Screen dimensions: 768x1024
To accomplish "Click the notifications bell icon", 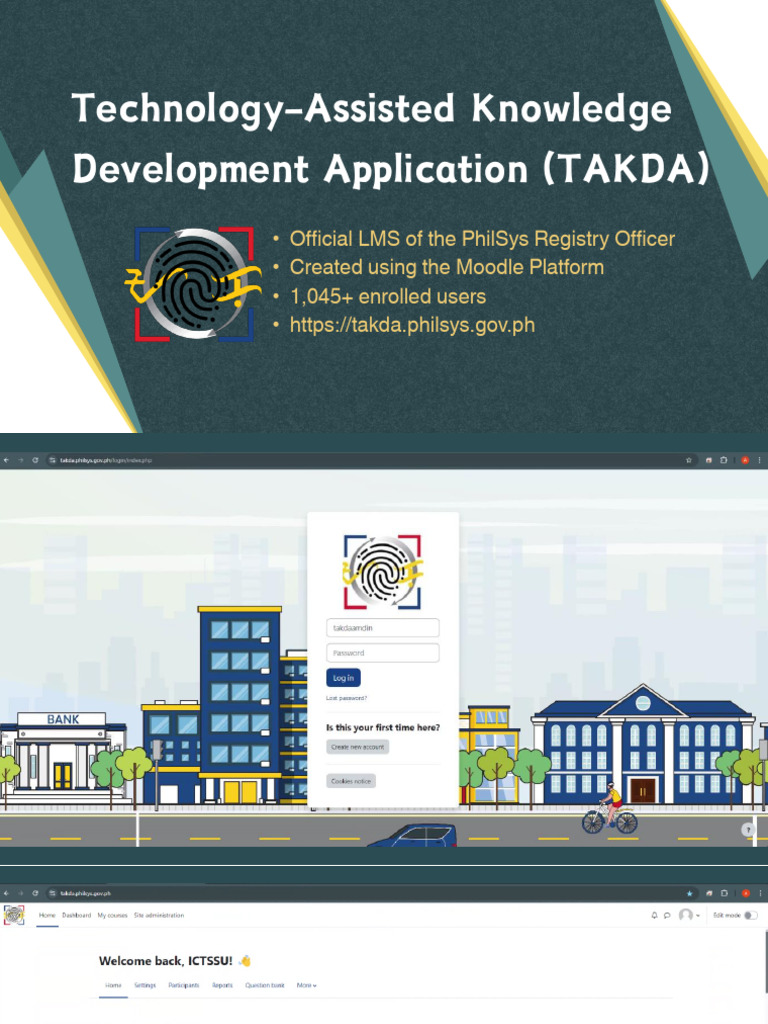I will pos(654,915).
